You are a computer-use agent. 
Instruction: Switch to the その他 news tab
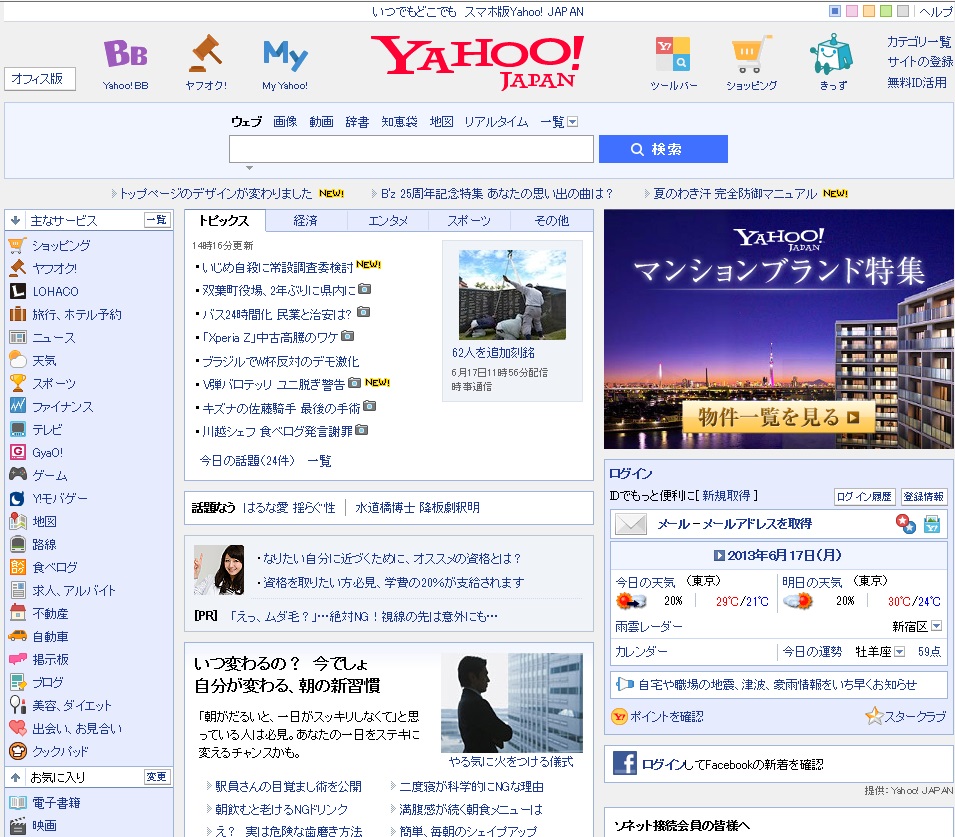[552, 221]
